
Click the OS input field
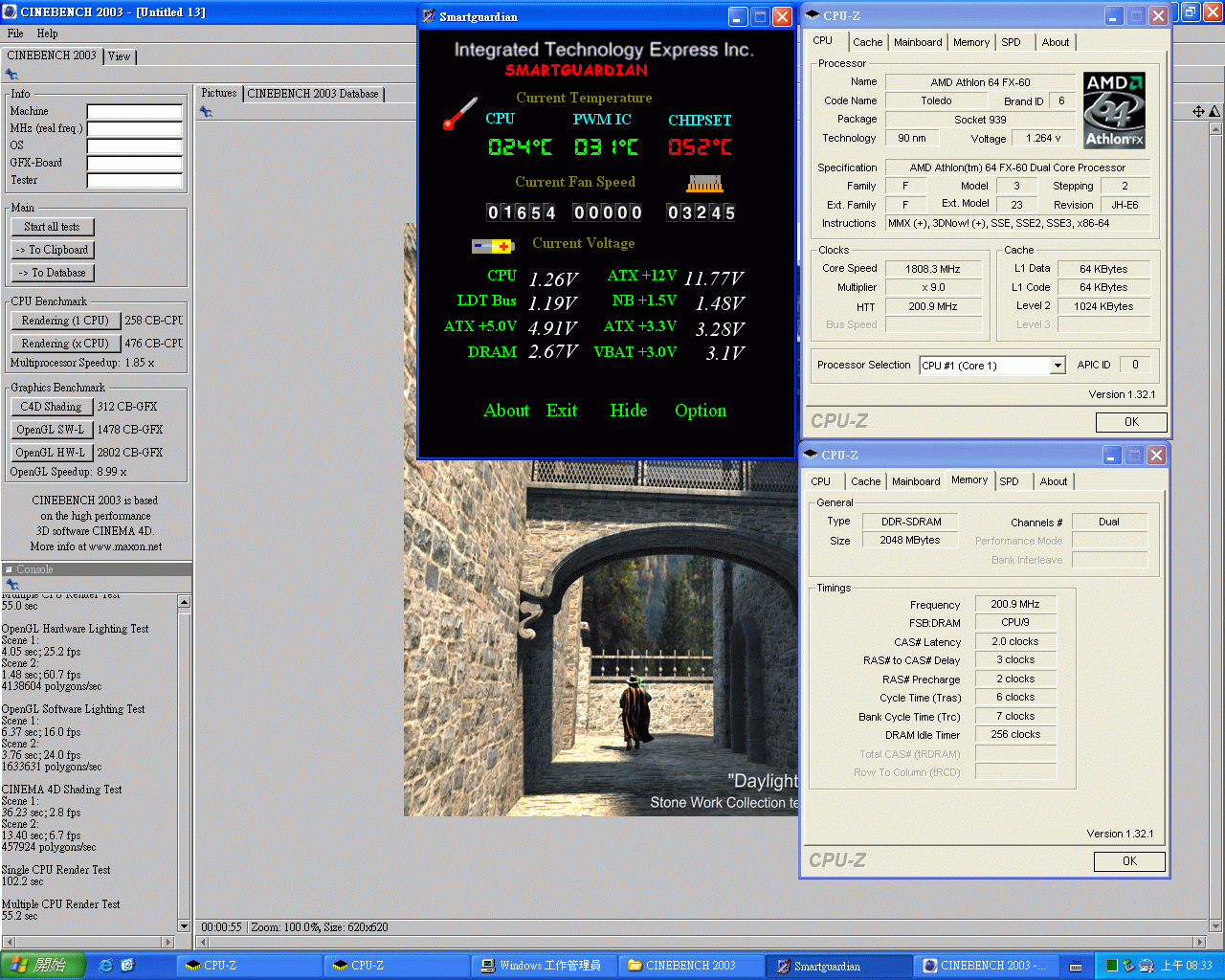tap(135, 146)
